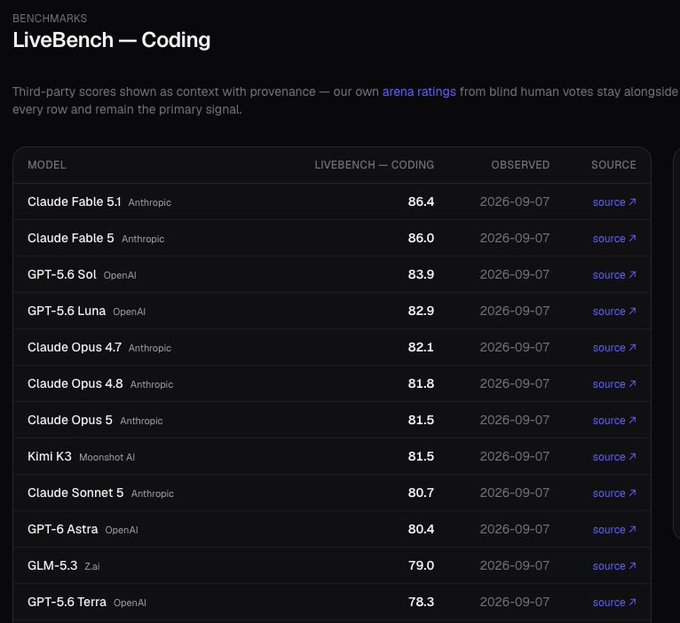Image resolution: width=680 pixels, height=623 pixels.
Task: Click Kimi K3's 81.5 score
Action: click(x=421, y=457)
